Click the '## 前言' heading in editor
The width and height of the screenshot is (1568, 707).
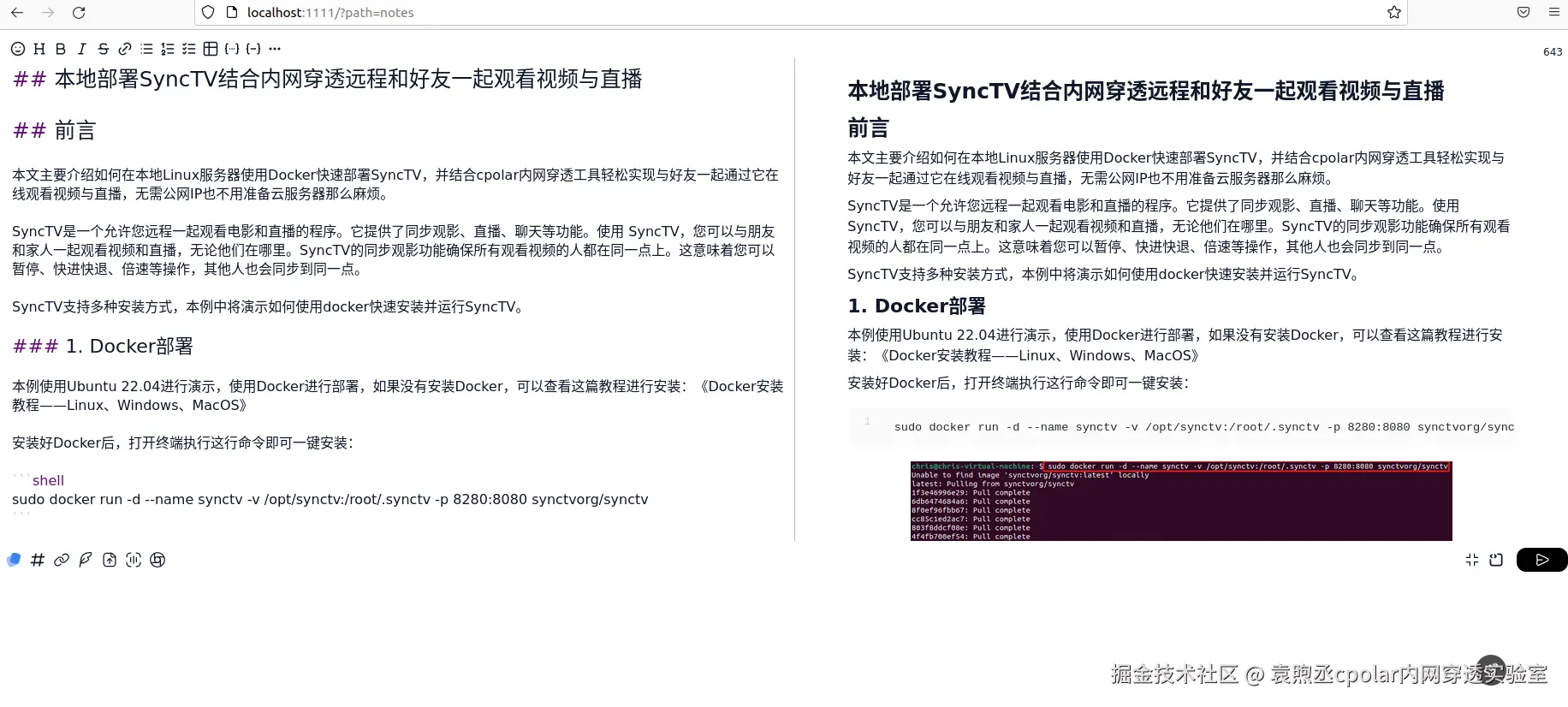point(54,131)
